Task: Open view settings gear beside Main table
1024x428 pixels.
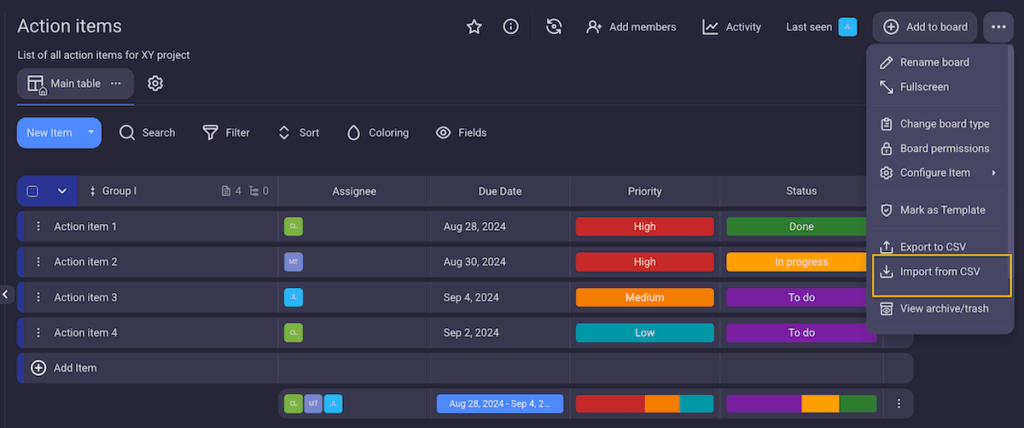Action: coord(155,84)
